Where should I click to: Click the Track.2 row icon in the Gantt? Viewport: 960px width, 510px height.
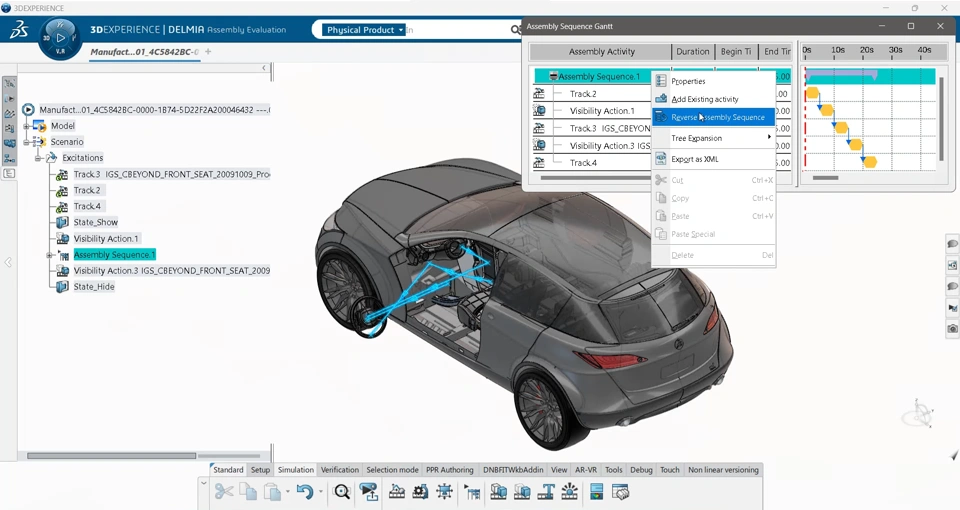539,94
